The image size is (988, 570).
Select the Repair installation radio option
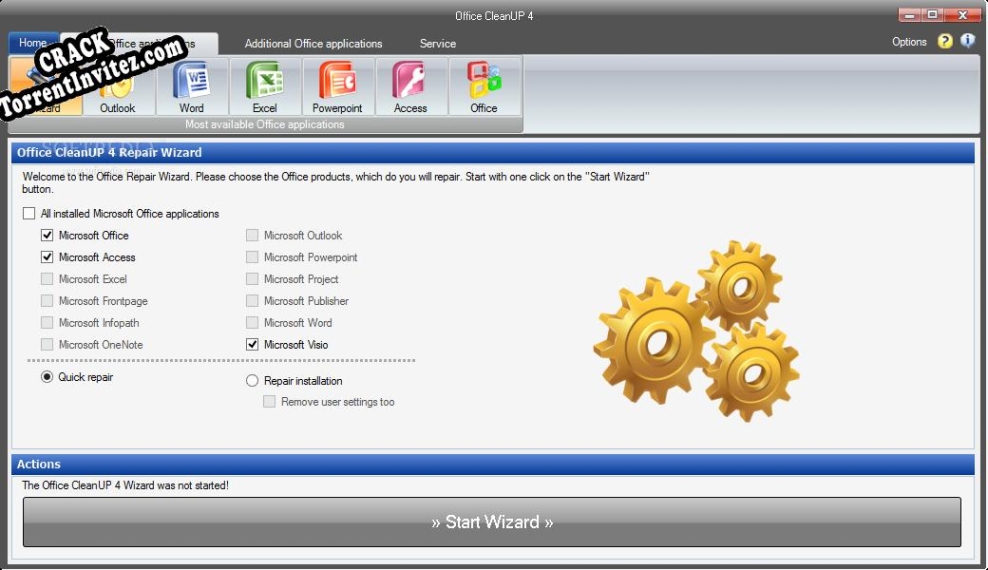point(252,380)
